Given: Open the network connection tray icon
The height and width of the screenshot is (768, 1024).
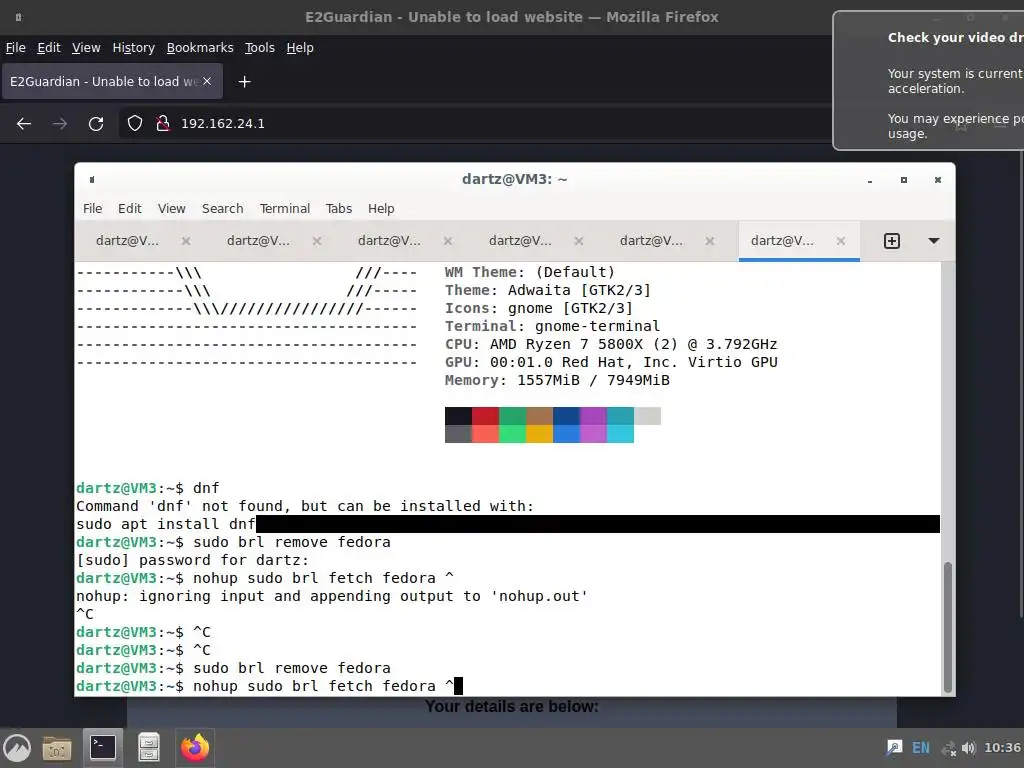Looking at the screenshot, I should click(x=948, y=748).
